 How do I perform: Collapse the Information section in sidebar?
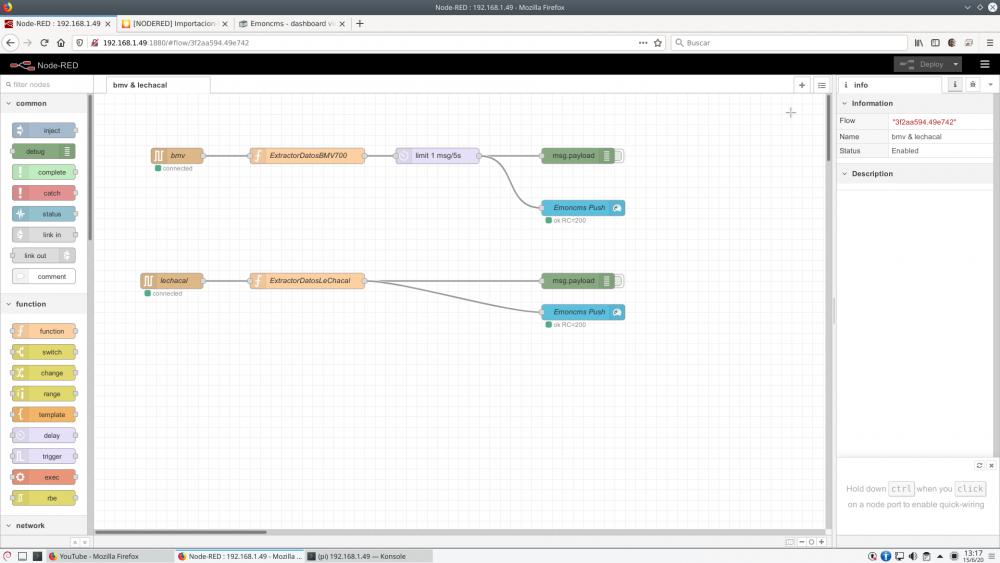click(915, 103)
